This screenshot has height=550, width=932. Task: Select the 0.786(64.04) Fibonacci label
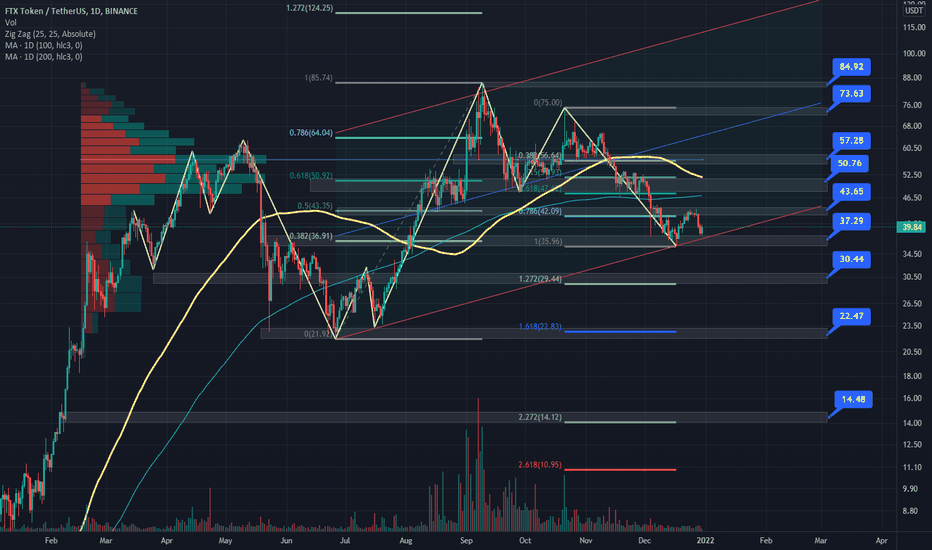311,133
